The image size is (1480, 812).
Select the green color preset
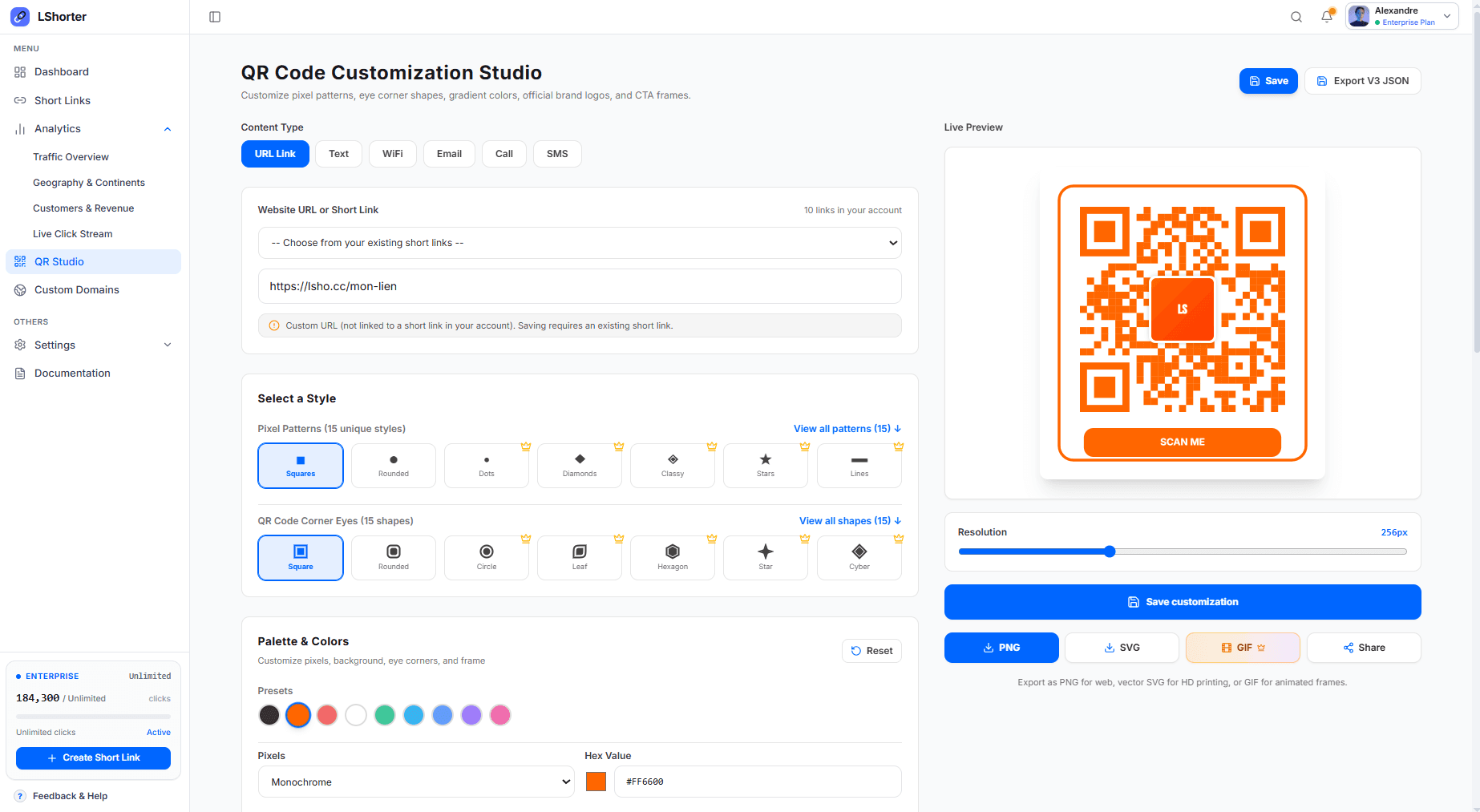pyautogui.click(x=385, y=715)
